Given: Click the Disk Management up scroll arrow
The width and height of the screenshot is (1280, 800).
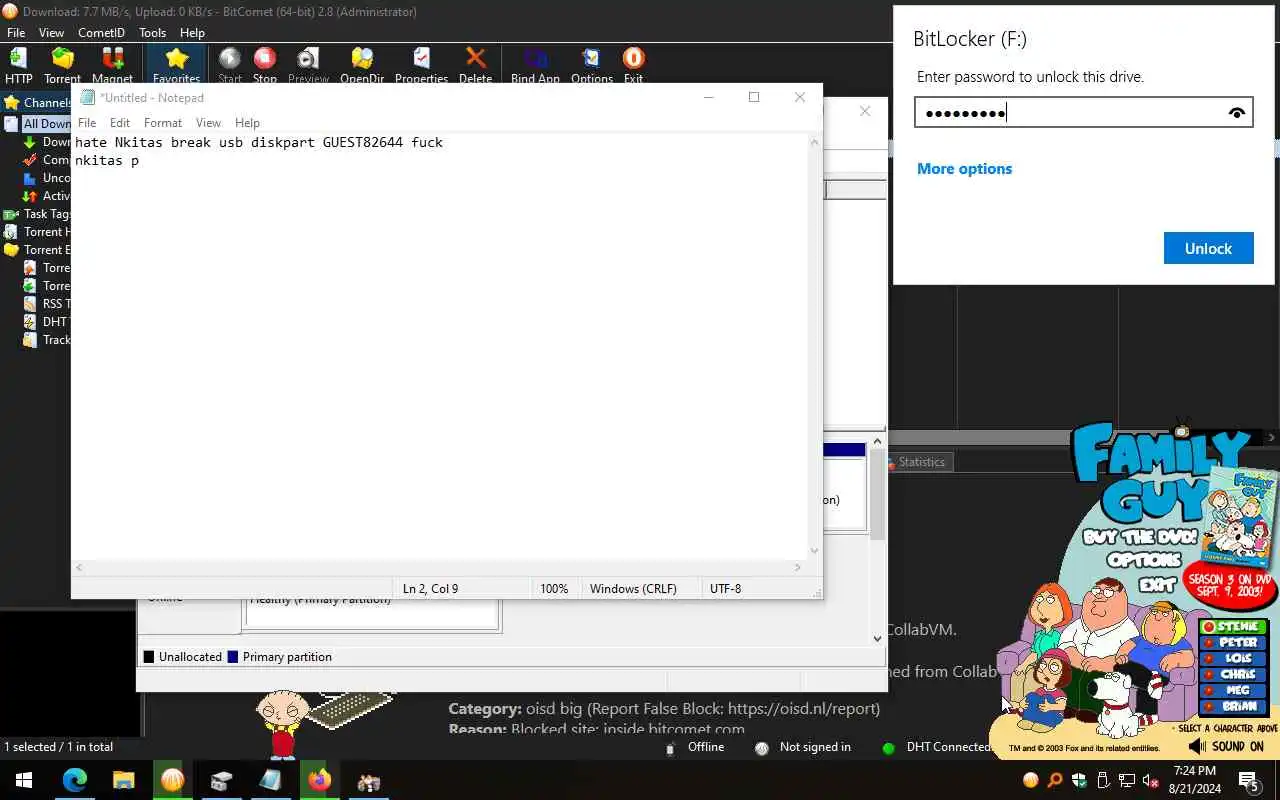Looking at the screenshot, I should coord(878,441).
